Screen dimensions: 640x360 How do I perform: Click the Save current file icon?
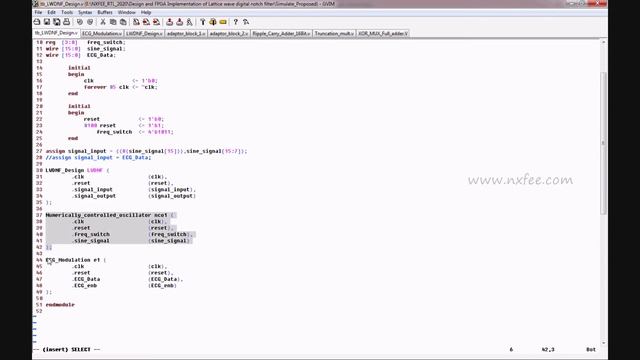pos(47,22)
